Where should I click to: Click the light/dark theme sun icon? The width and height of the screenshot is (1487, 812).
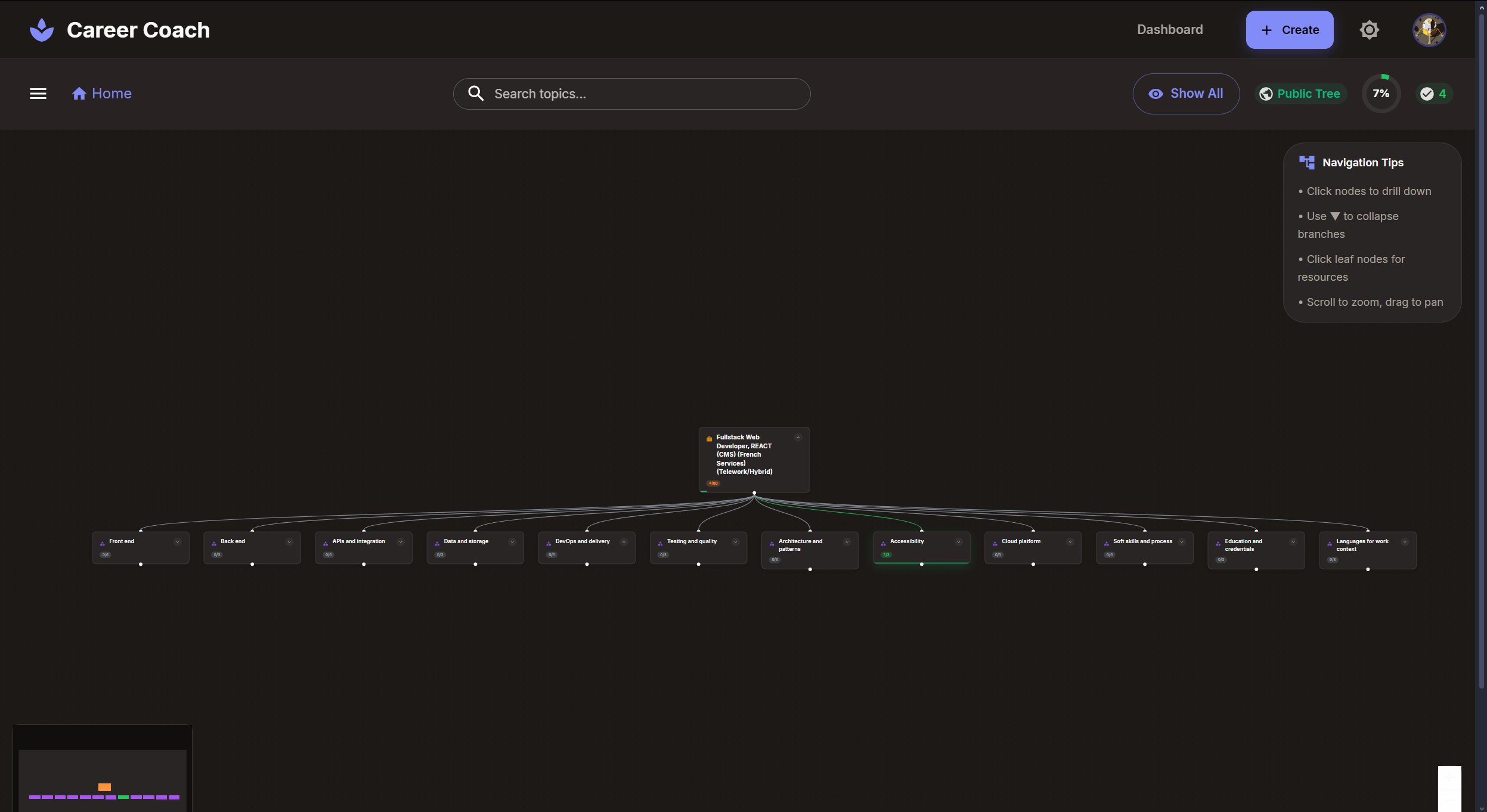point(1369,30)
